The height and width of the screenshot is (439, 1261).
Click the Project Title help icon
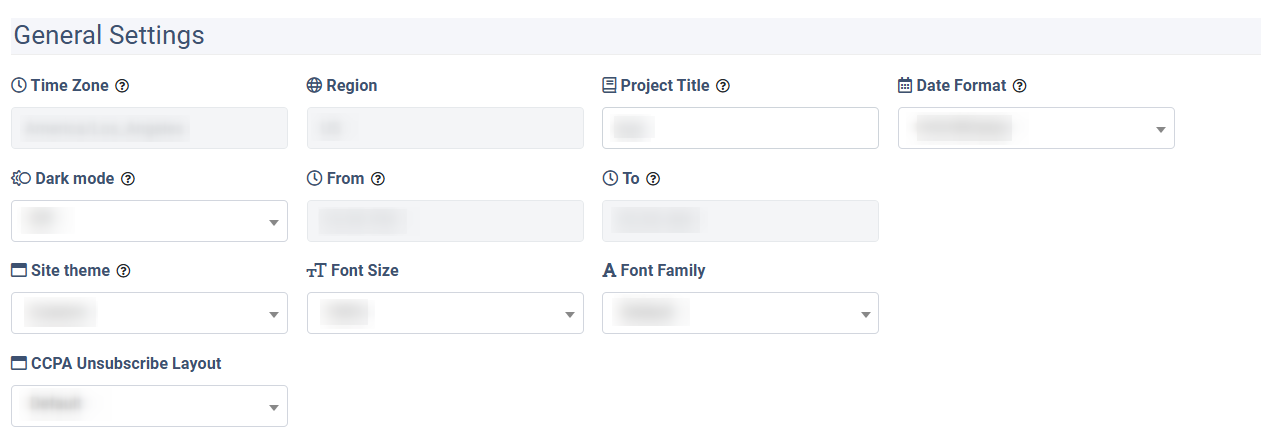[x=723, y=86]
